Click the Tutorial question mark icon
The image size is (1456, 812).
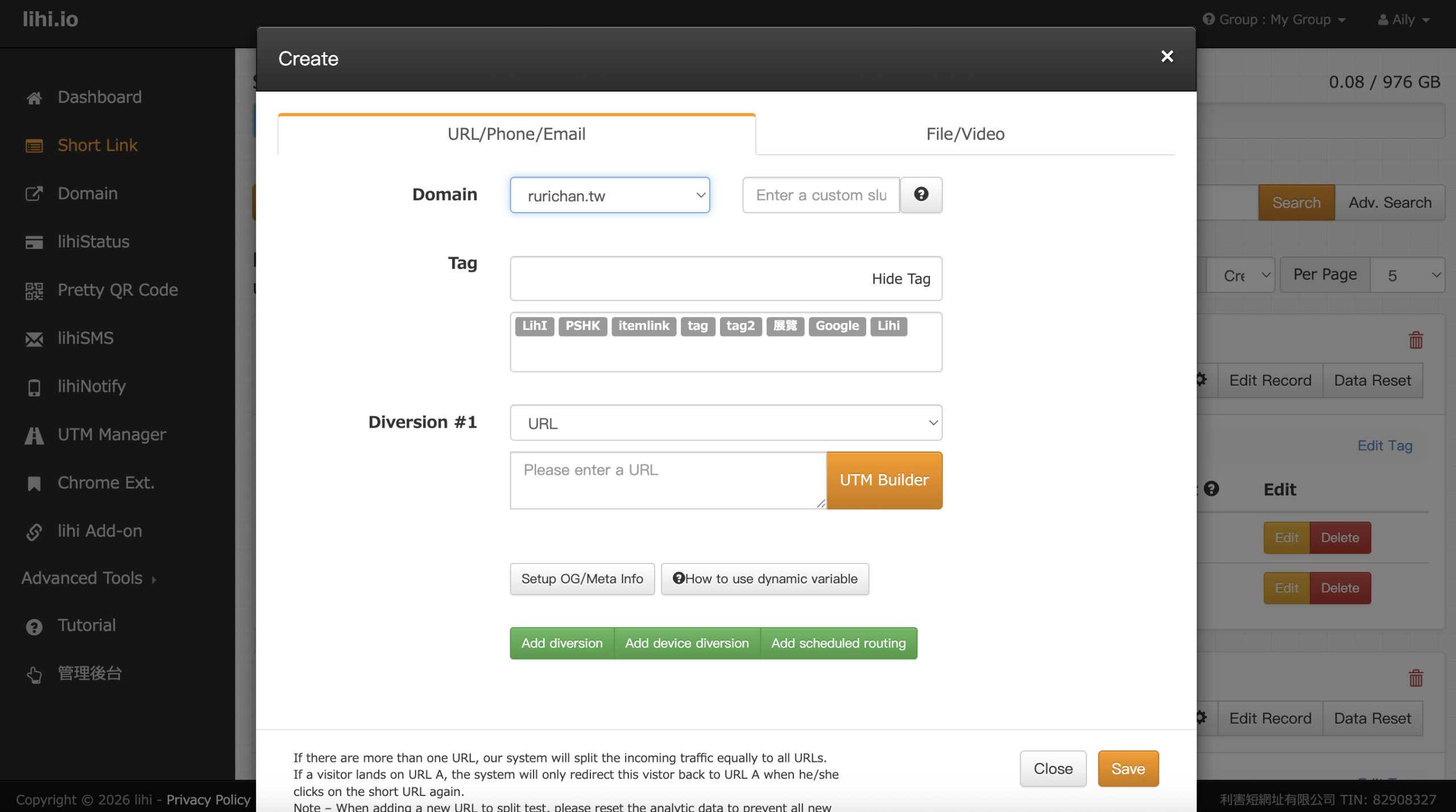34,627
